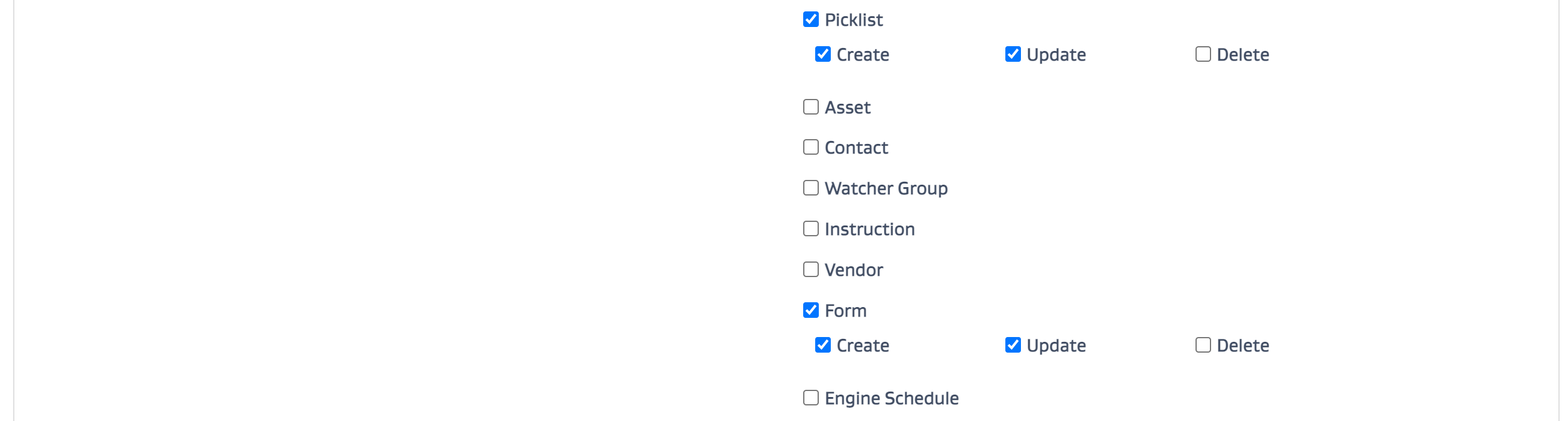Click the Instruction label text
This screenshot has height=421, width=1568.
(x=869, y=229)
